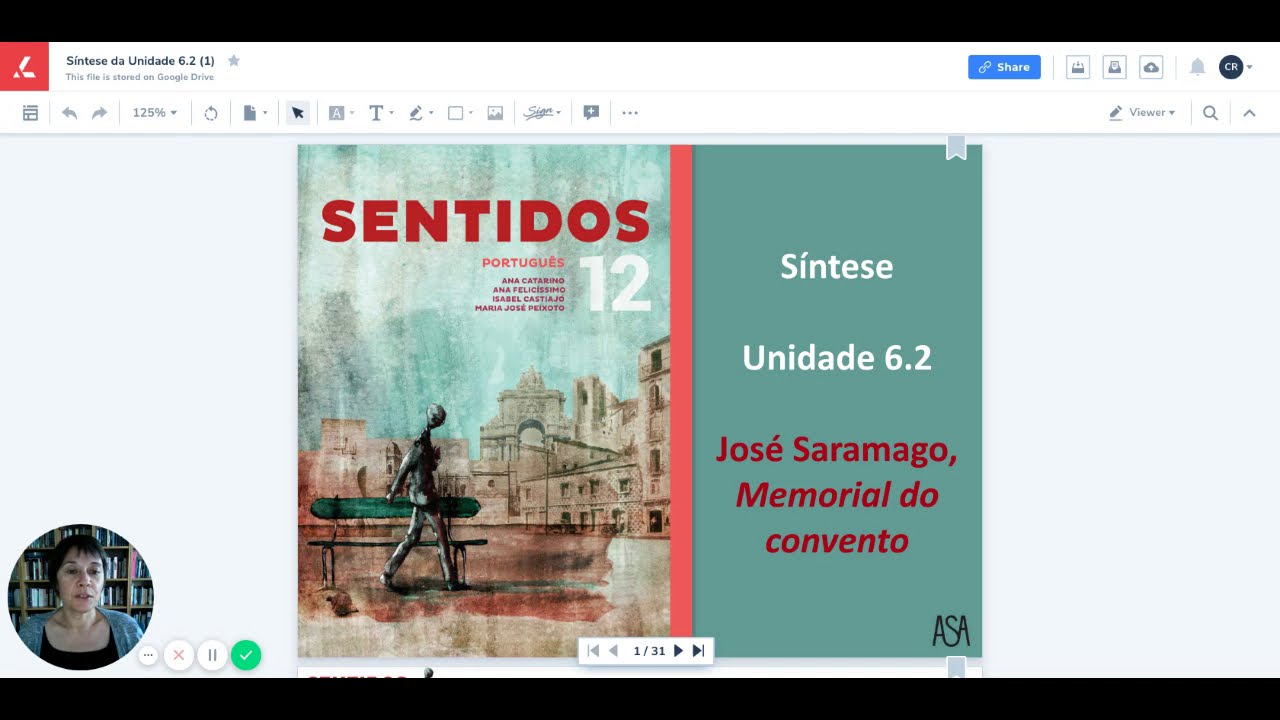Open the CR account menu

pos(1235,67)
